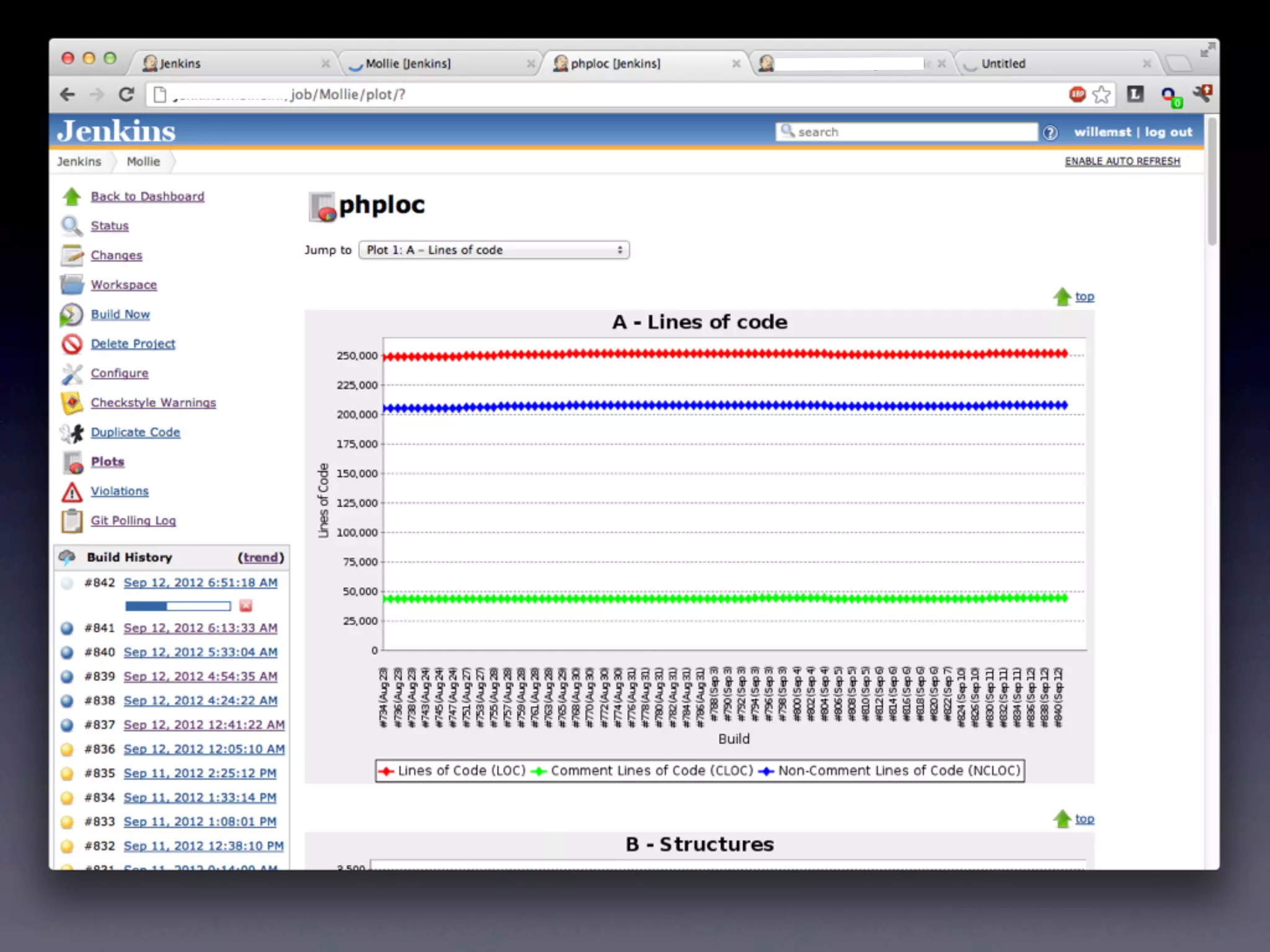
Task: Cancel running build #842 with red X
Action: [246, 606]
